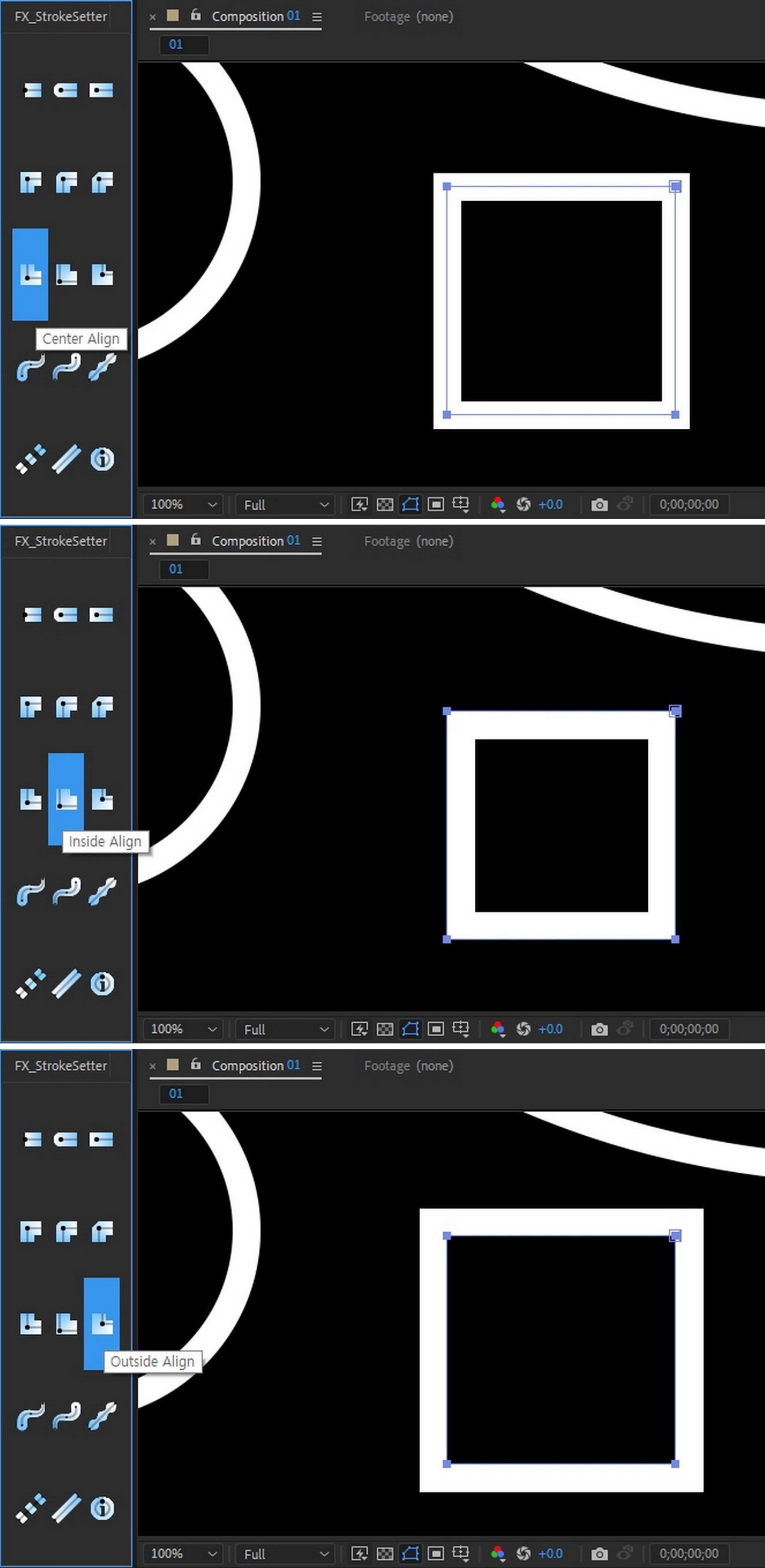Click timecode 0;00;00;00 in top screenshot
Viewport: 765px width, 1568px height.
[x=689, y=505]
